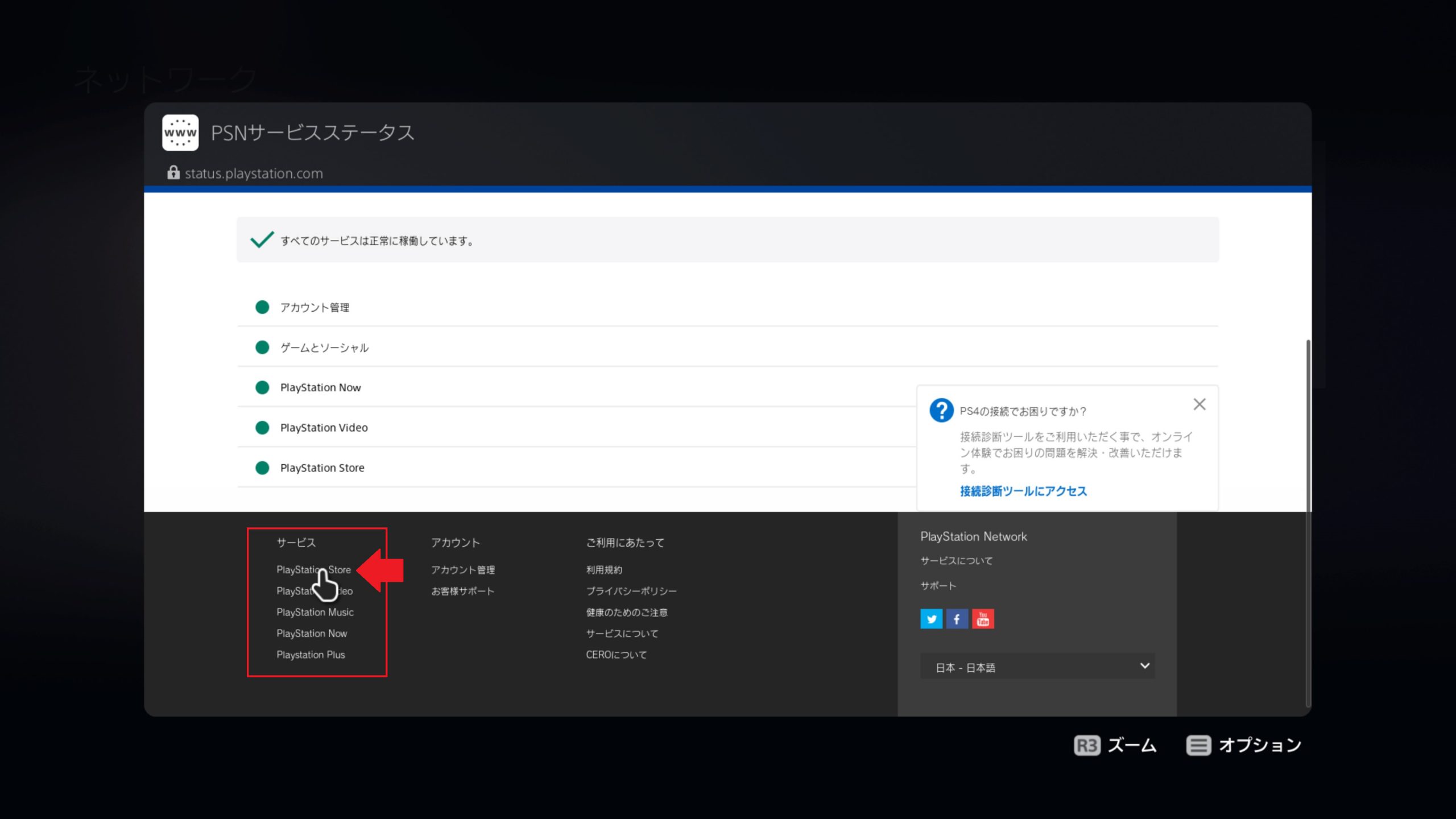Image resolution: width=1456 pixels, height=819 pixels.
Task: Click the WWW browser icon
Action: [x=180, y=133]
